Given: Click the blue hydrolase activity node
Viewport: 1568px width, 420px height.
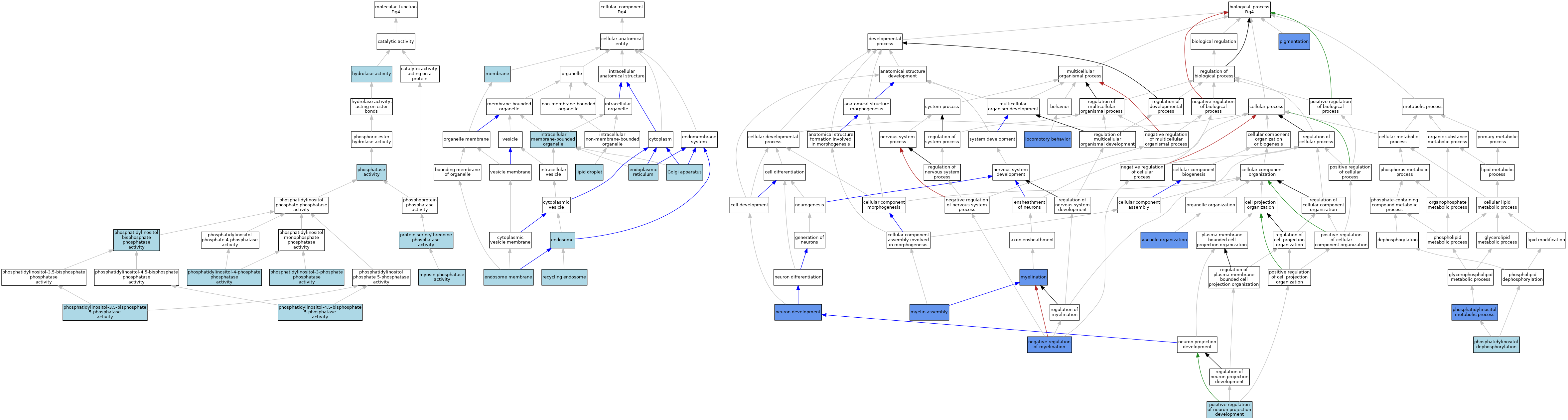Looking at the screenshot, I should click(371, 74).
